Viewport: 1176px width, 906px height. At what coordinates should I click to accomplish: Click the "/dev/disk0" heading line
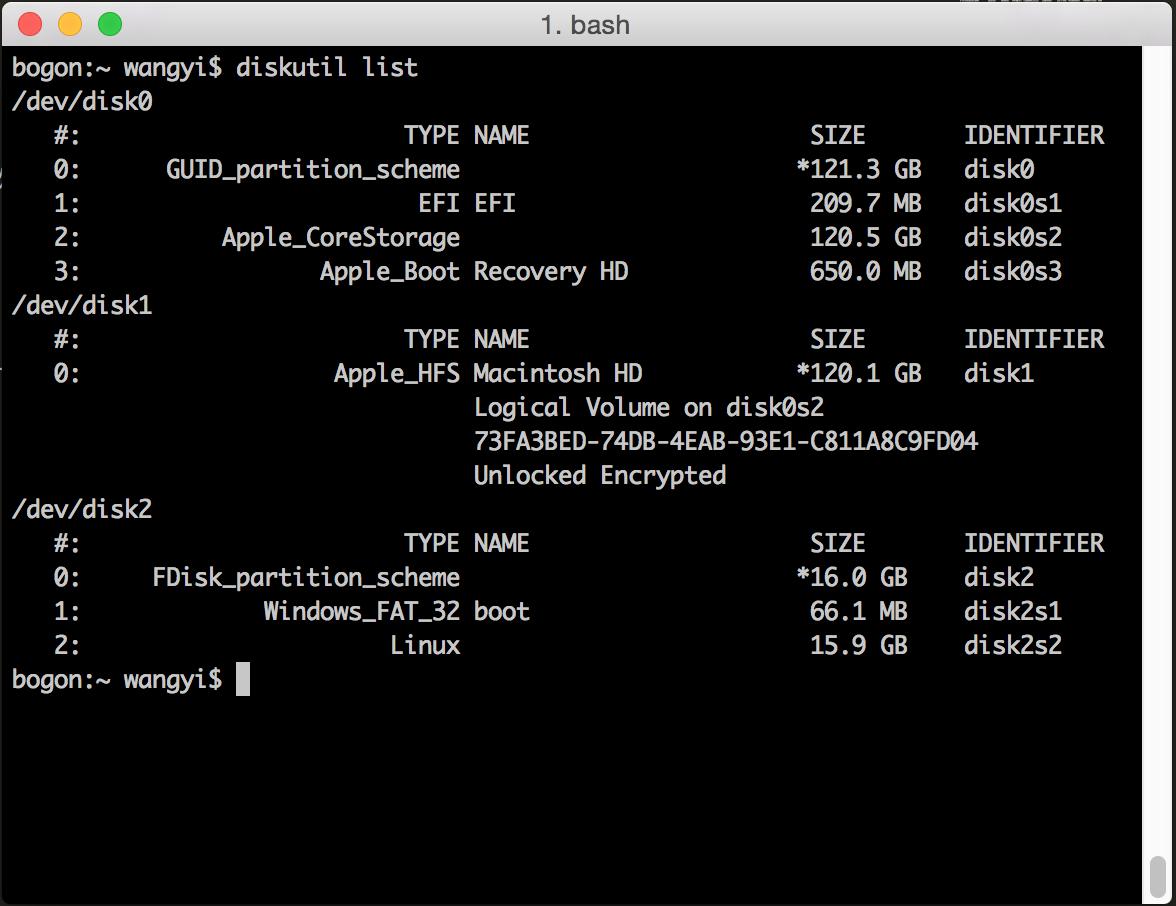82,101
